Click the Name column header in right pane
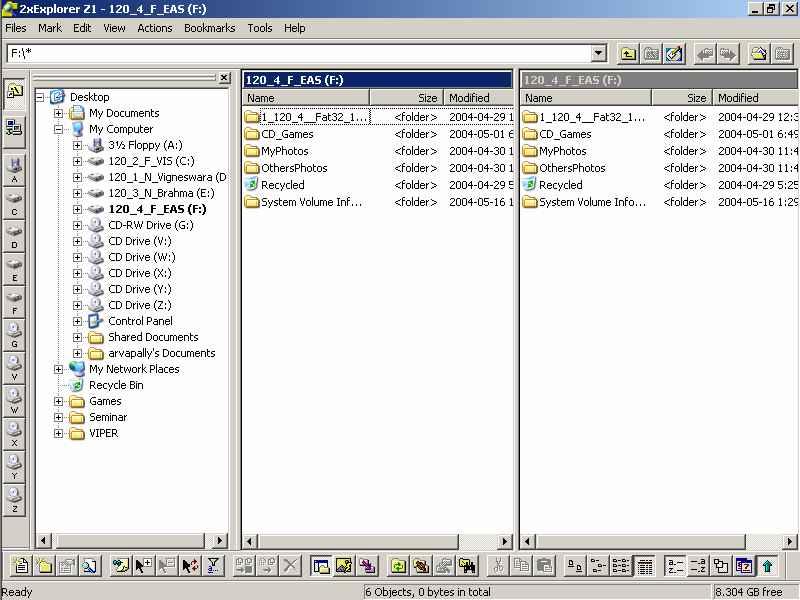The height and width of the screenshot is (600, 800). [x=586, y=98]
